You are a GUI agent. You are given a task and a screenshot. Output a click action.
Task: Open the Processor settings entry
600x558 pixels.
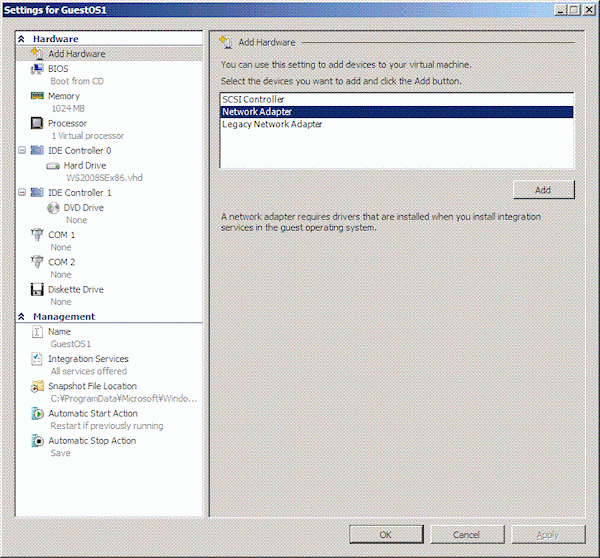pos(67,124)
